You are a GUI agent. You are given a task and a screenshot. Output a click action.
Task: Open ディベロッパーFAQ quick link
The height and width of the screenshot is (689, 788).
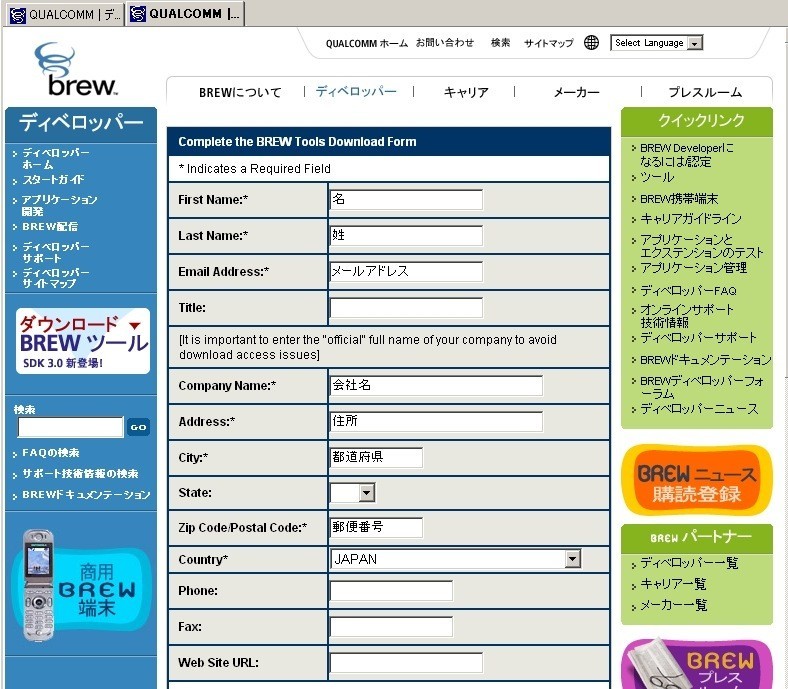(688, 290)
